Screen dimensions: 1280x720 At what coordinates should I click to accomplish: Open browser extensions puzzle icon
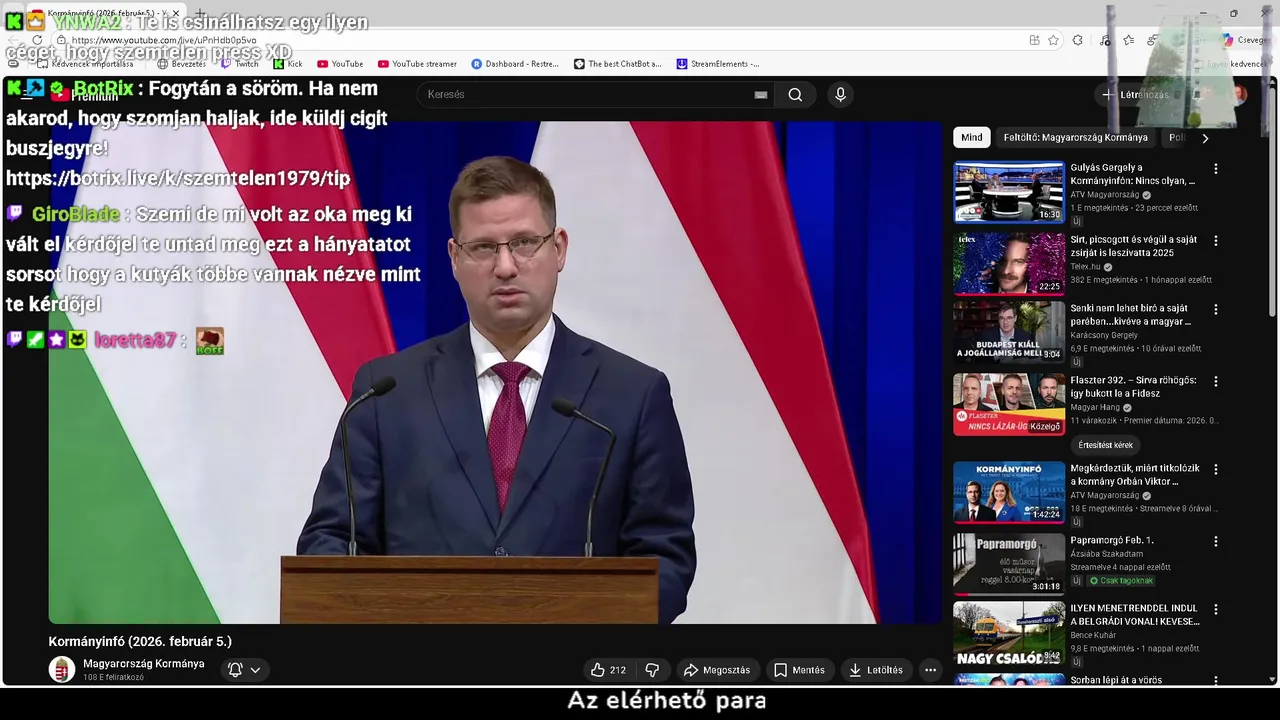pos(1077,40)
